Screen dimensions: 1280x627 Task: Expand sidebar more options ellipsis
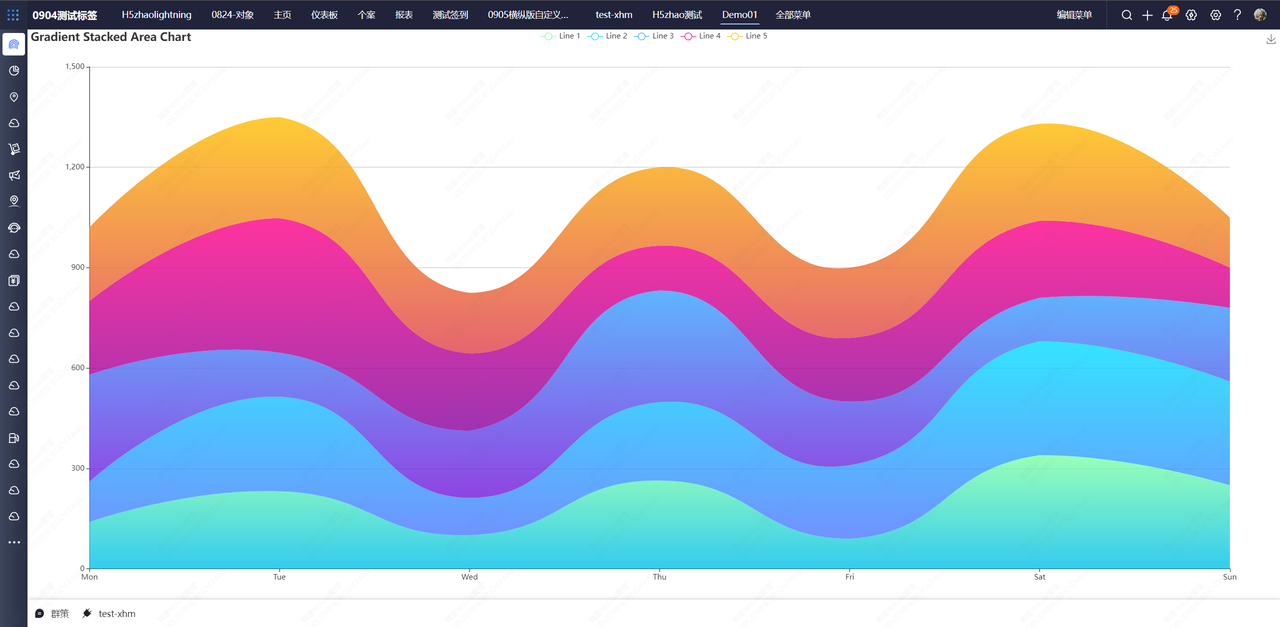[x=14, y=542]
